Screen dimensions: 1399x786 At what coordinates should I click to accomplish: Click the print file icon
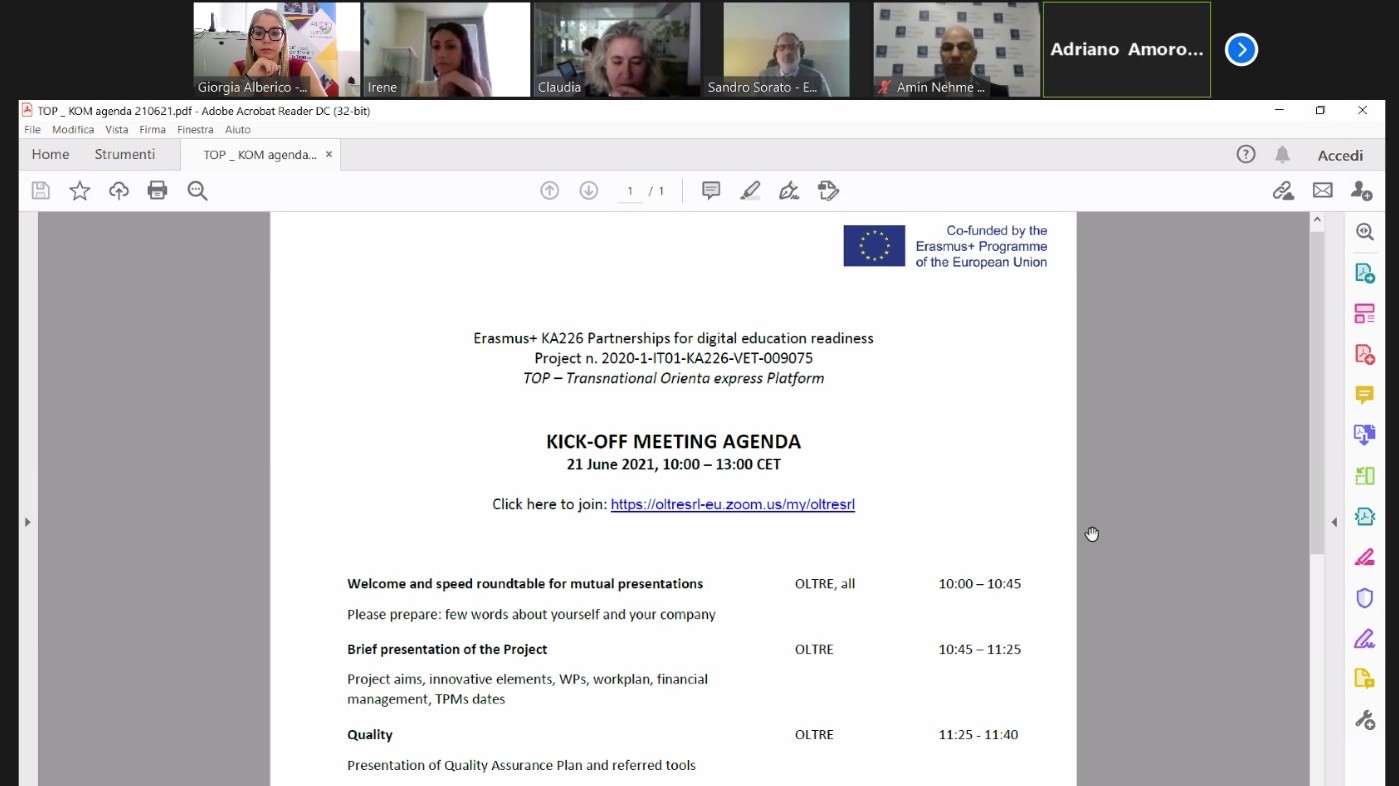[x=157, y=191]
